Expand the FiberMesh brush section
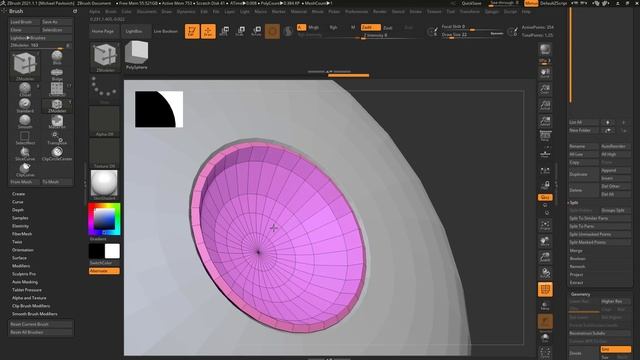Viewport: 640px width, 360px height. tap(22, 234)
